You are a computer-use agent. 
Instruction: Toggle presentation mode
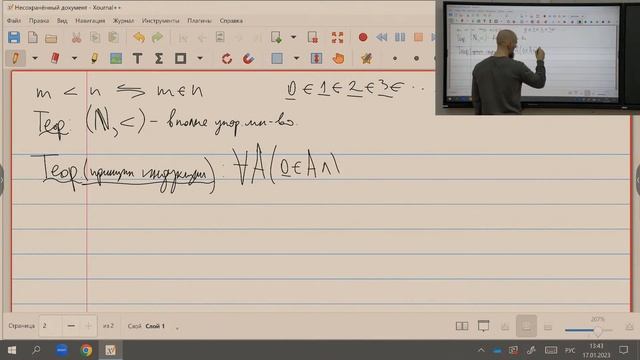[x=483, y=326]
